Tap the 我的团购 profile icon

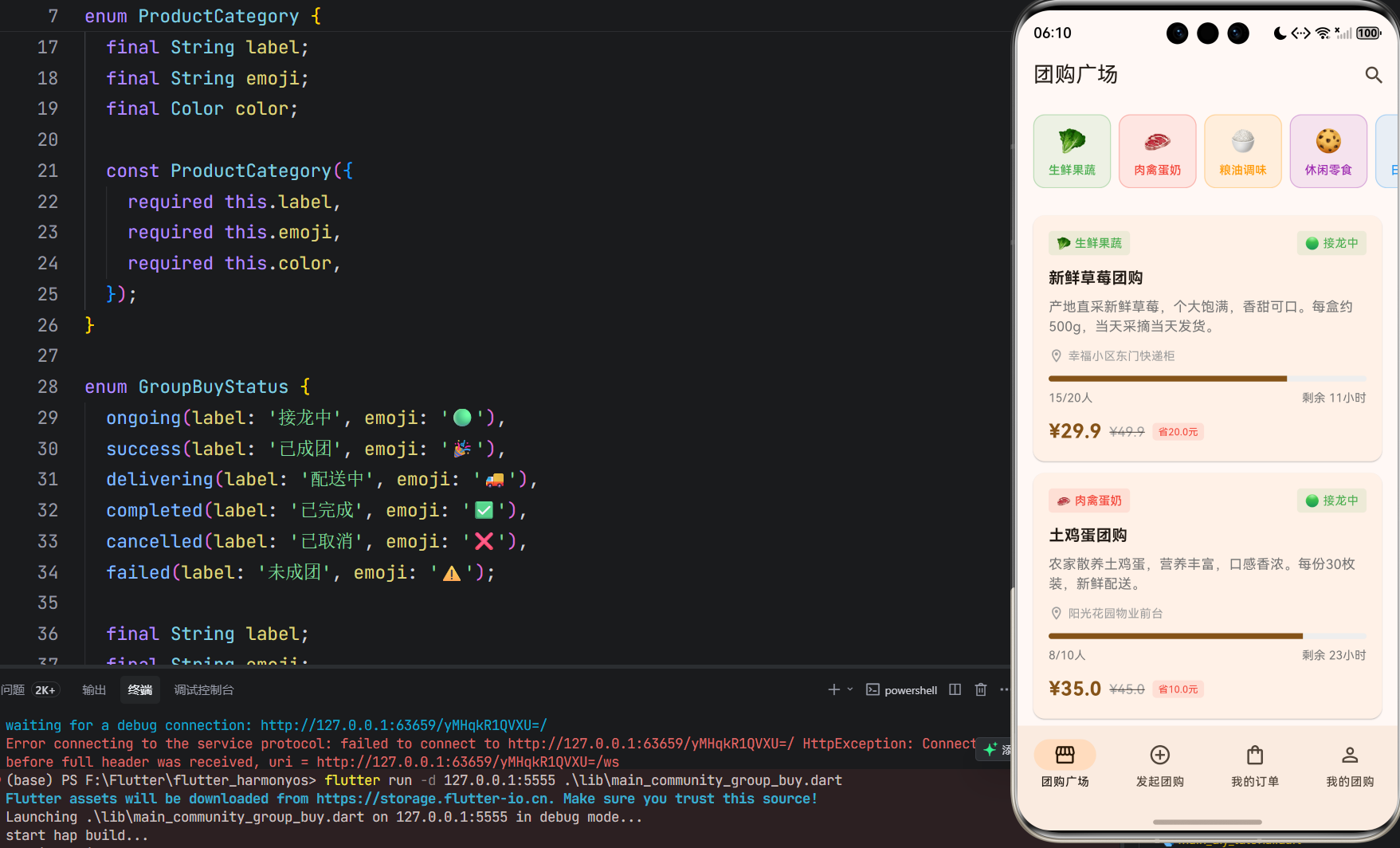coord(1350,755)
